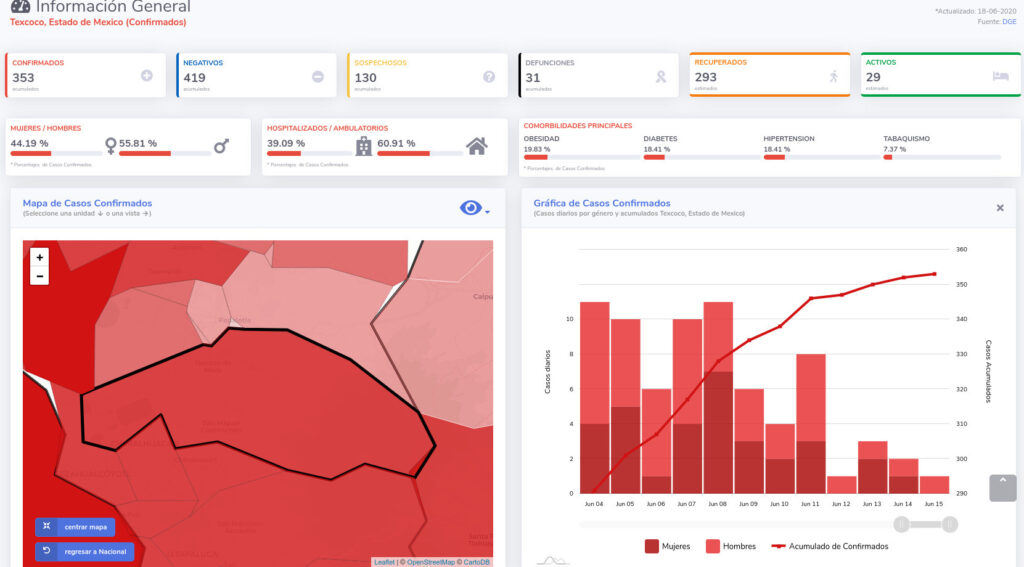Click the bed icon in Activos card

1000,76
